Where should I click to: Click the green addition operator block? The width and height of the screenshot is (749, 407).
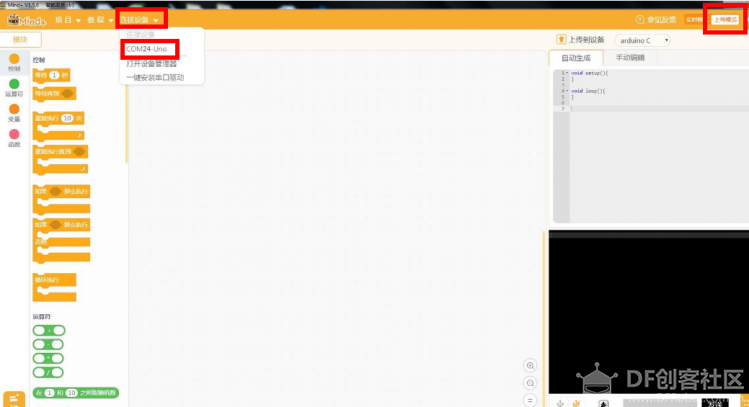pyautogui.click(x=49, y=331)
